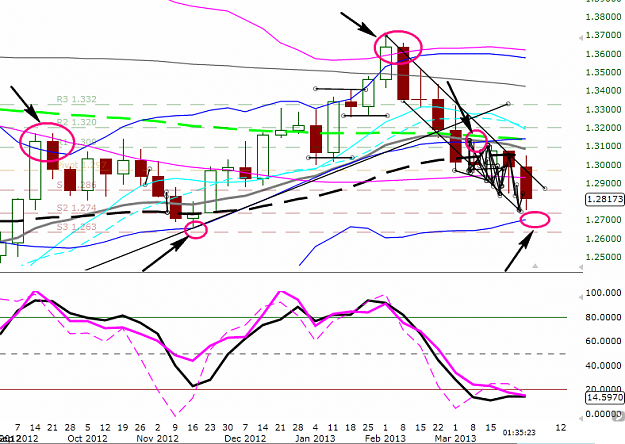Click the Nov 2012 date label

tap(157, 438)
